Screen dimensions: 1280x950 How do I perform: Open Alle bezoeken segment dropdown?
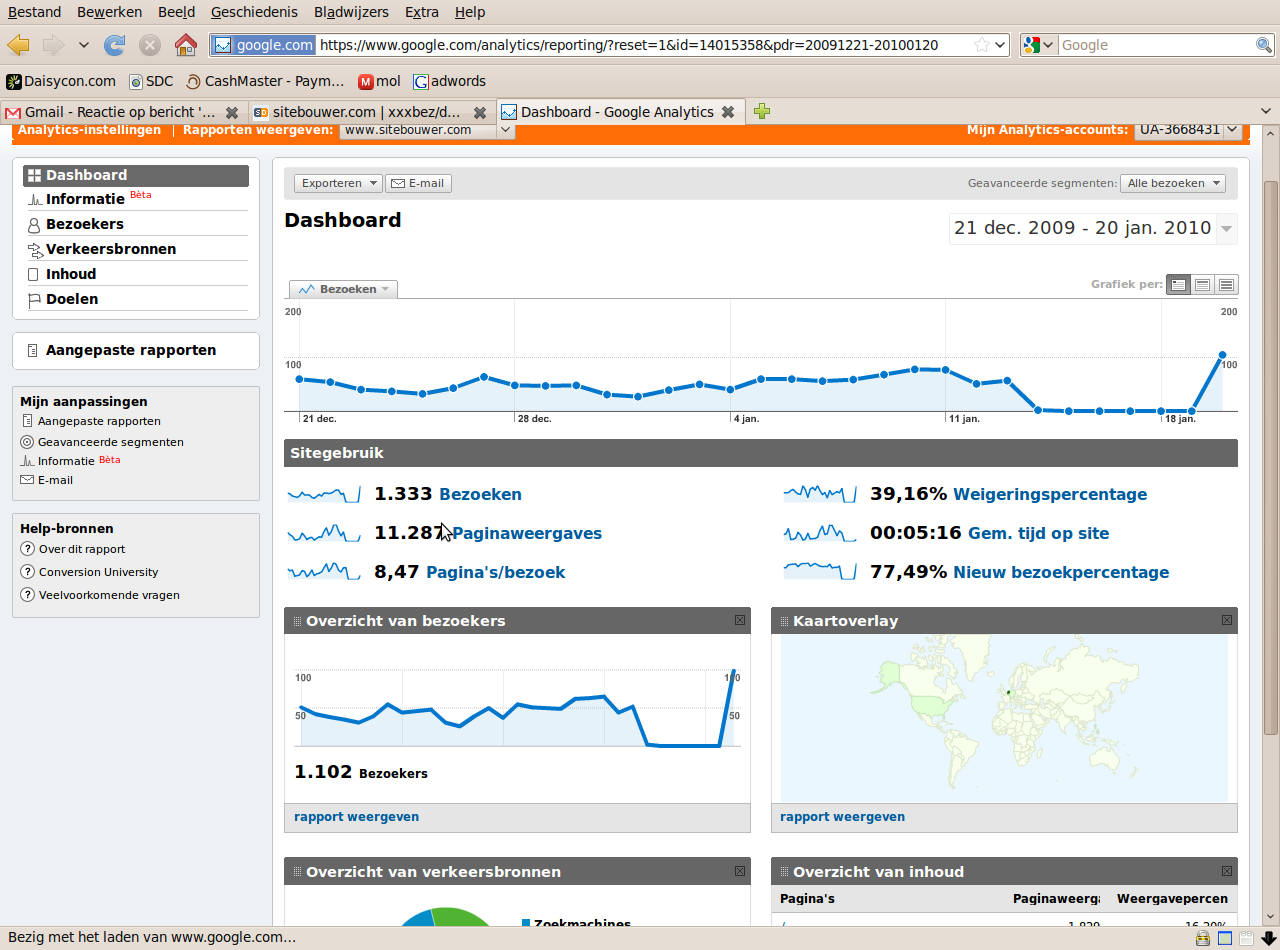click(1173, 183)
